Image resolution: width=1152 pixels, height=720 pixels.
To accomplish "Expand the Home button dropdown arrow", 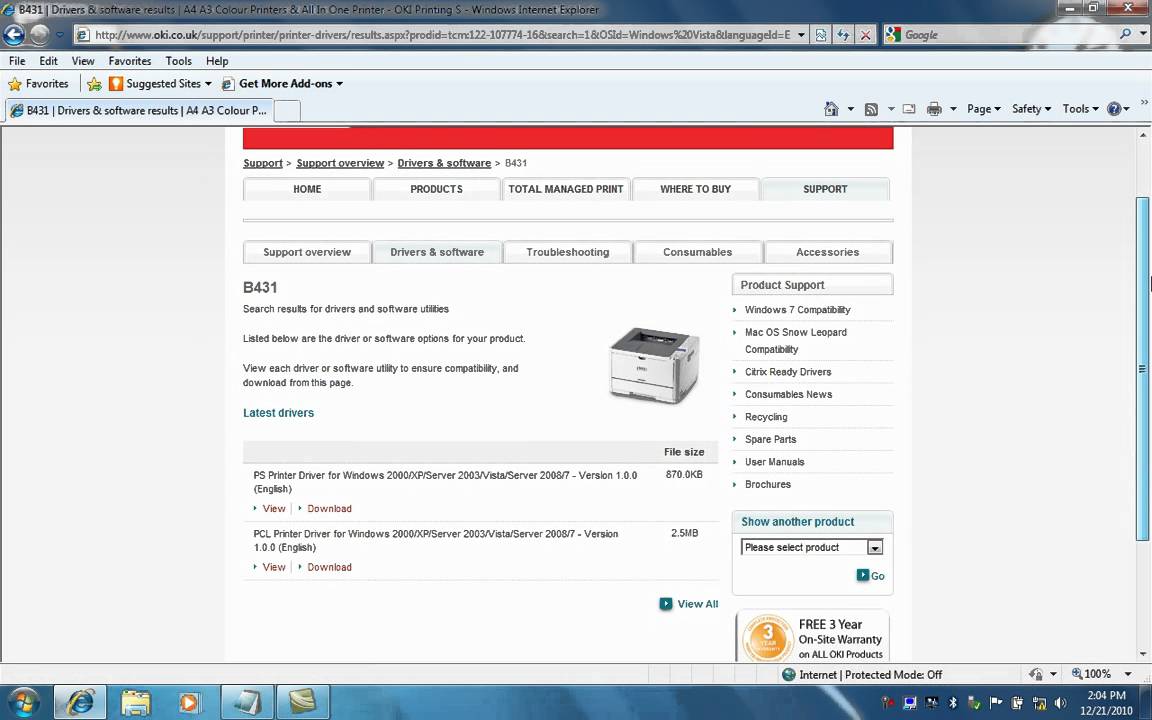I will (851, 109).
